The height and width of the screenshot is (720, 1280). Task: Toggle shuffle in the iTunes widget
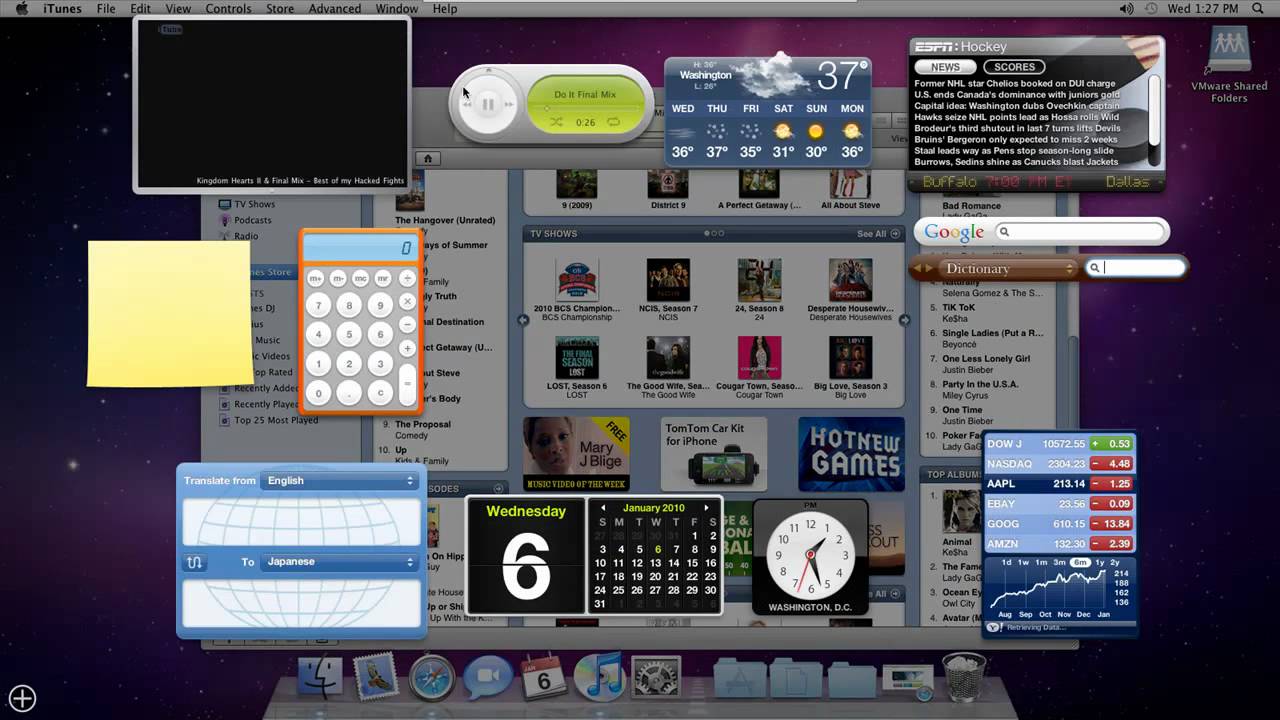point(557,122)
